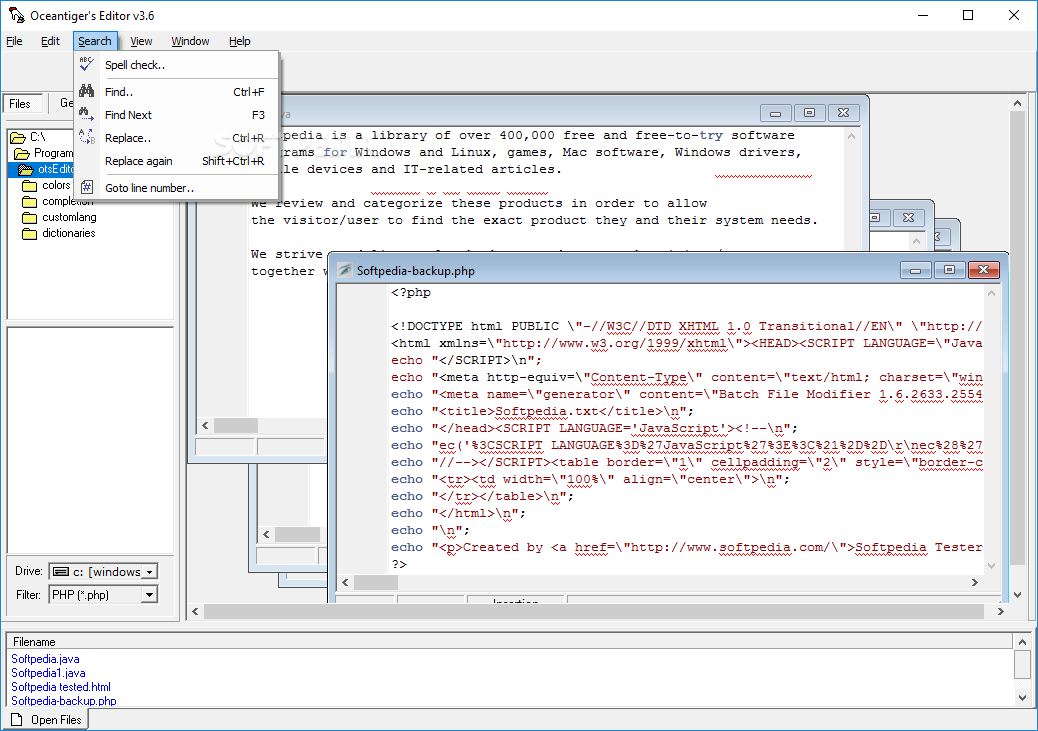Click the ?> closing tag line
Image resolution: width=1038 pixels, height=731 pixels.
(x=399, y=564)
